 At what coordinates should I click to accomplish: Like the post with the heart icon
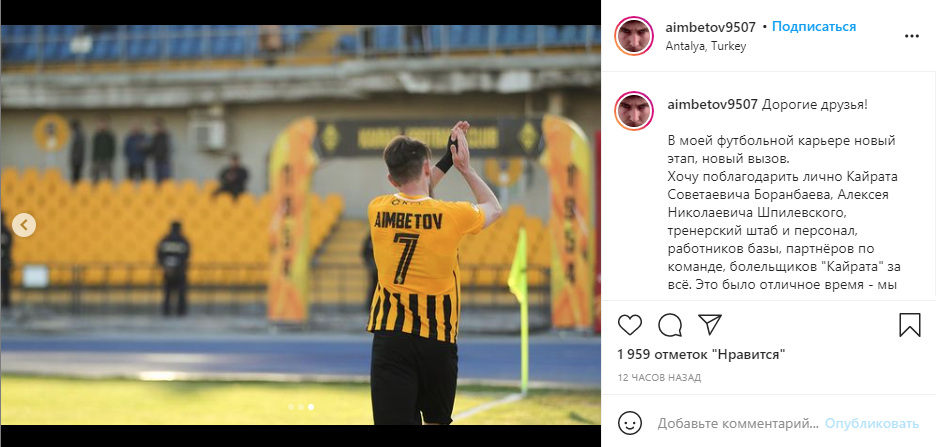pyautogui.click(x=629, y=325)
